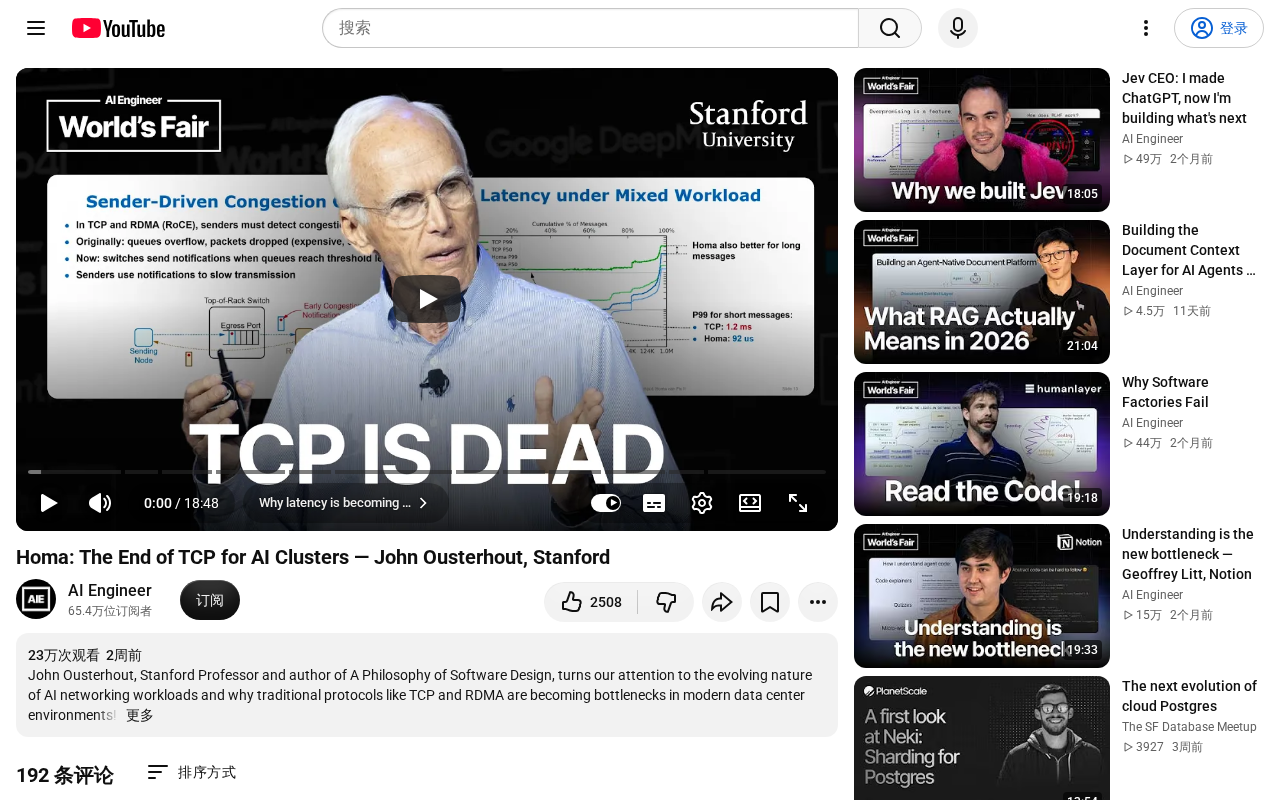This screenshot has width=1280, height=800.
Task: Click the 0:00 / 18:48 time display
Action: pos(181,503)
